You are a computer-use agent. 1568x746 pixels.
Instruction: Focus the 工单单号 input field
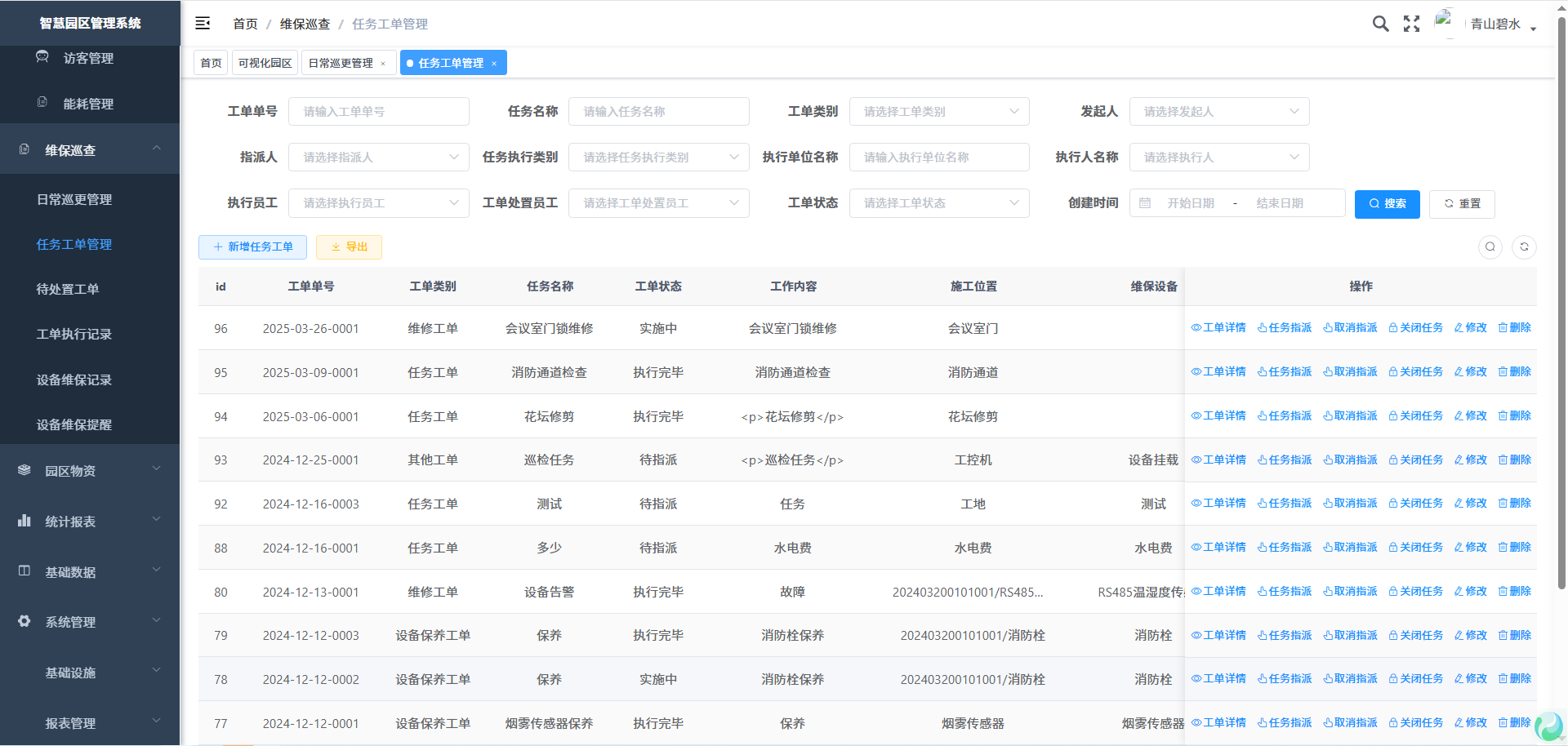(378, 112)
